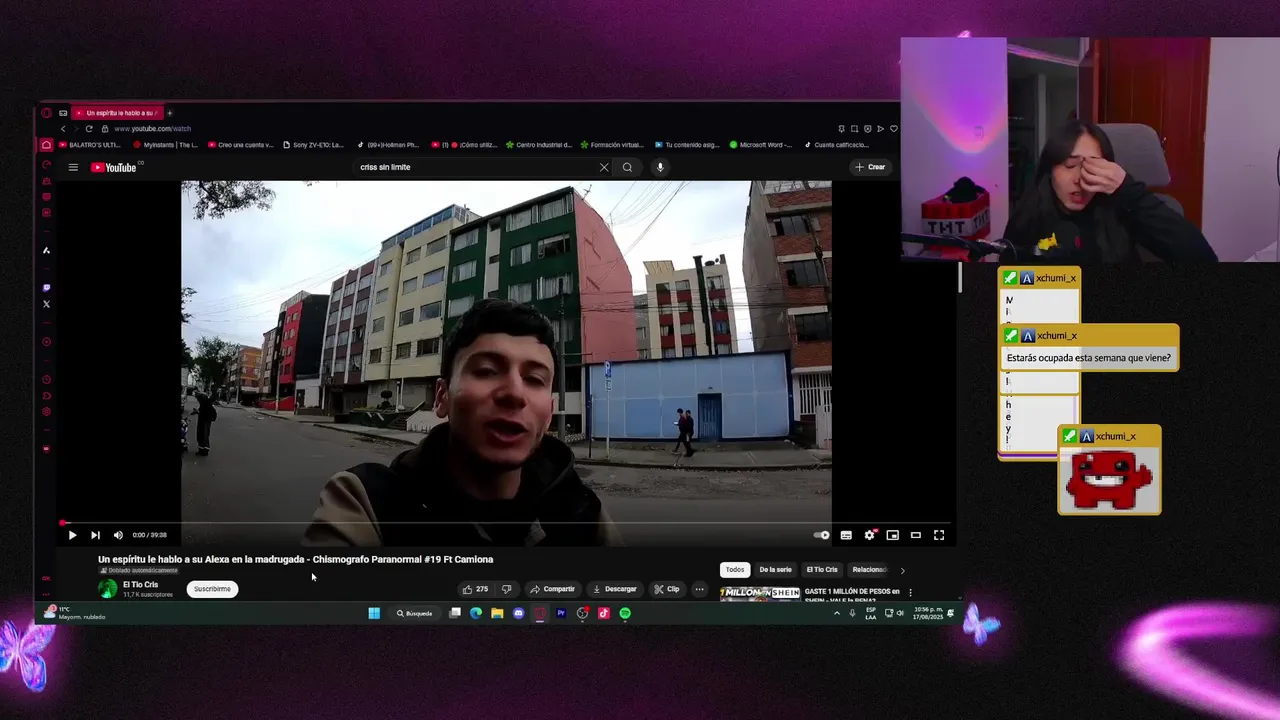Open weather widget on taskbar

coord(75,613)
